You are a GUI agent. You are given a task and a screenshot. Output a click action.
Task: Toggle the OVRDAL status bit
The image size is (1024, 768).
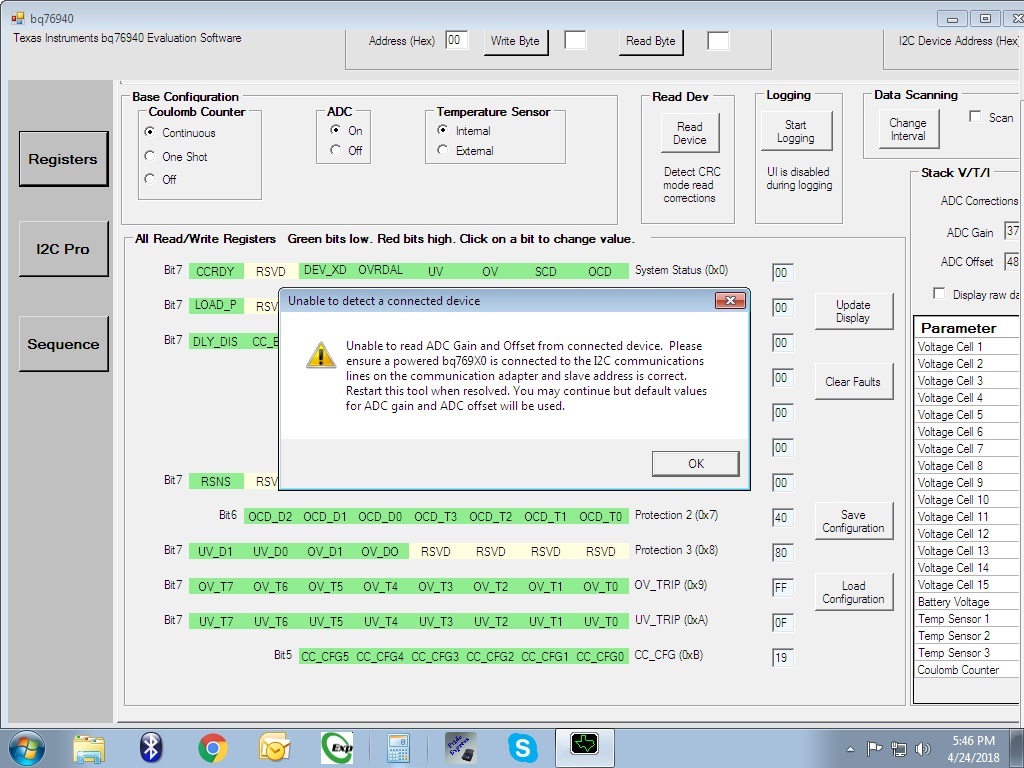380,271
